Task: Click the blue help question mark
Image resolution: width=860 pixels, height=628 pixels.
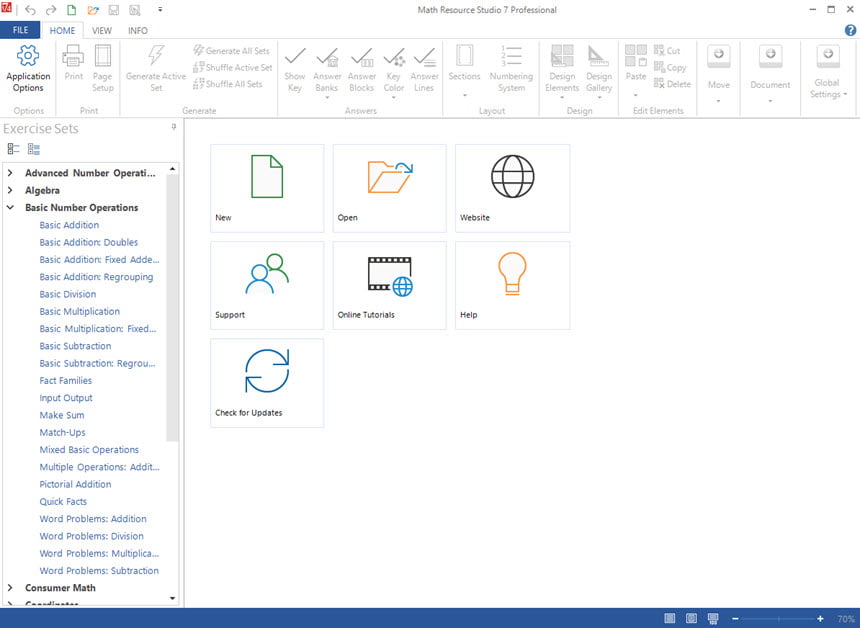Action: 851,31
